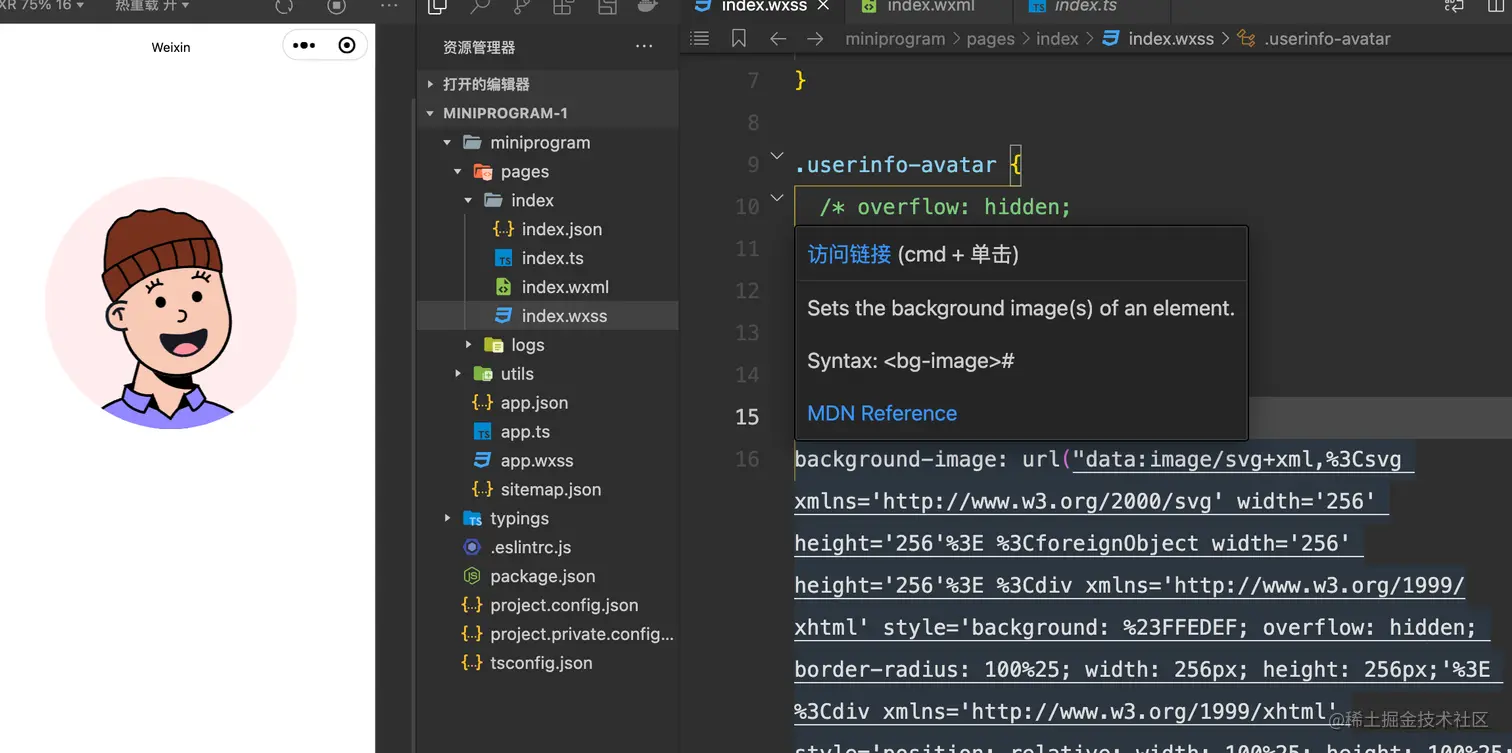This screenshot has height=753, width=1512.
Task: Fold the .userinfo-avatar rule on line 9
Action: (x=777, y=156)
